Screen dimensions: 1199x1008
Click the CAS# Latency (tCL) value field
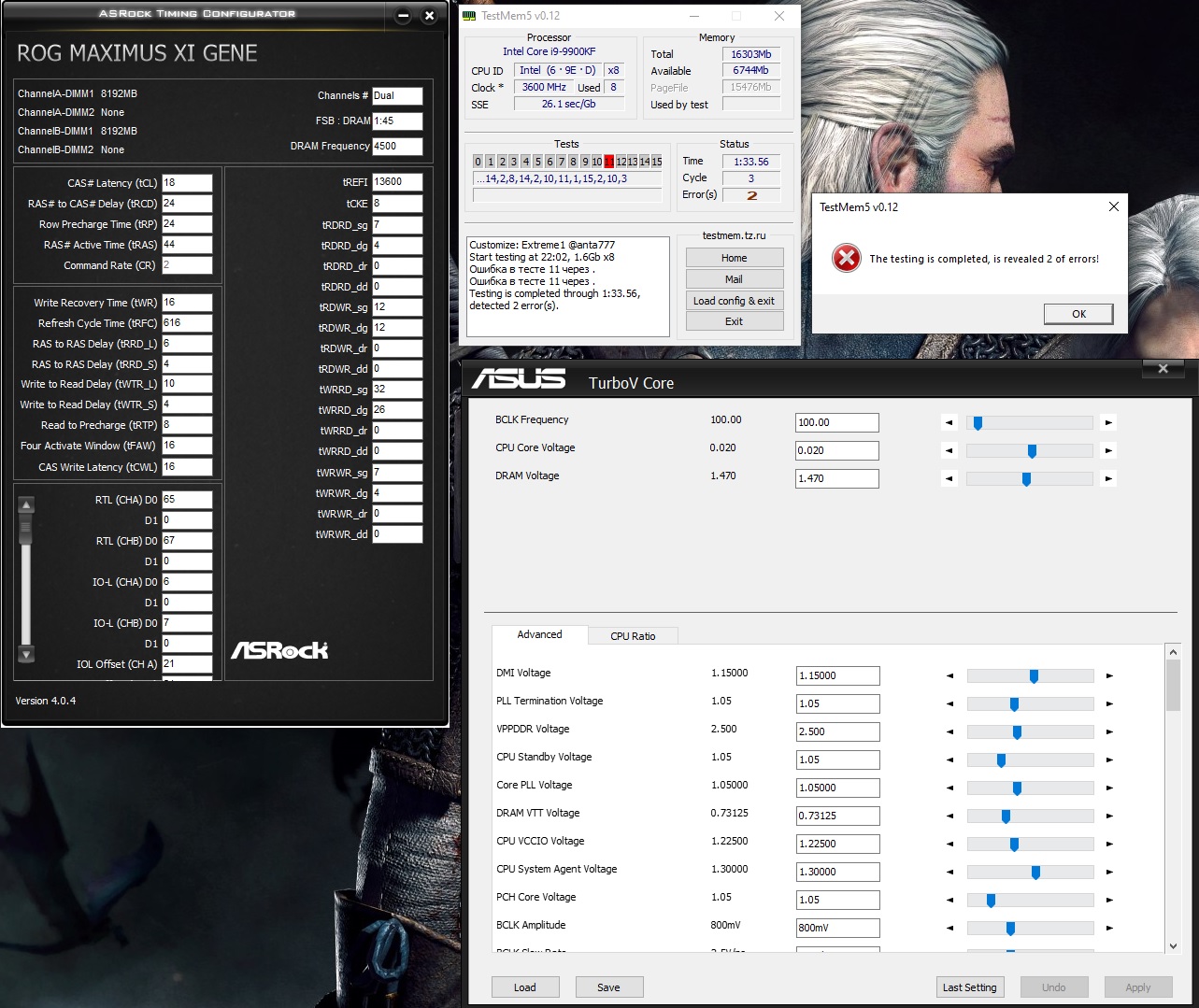click(187, 183)
